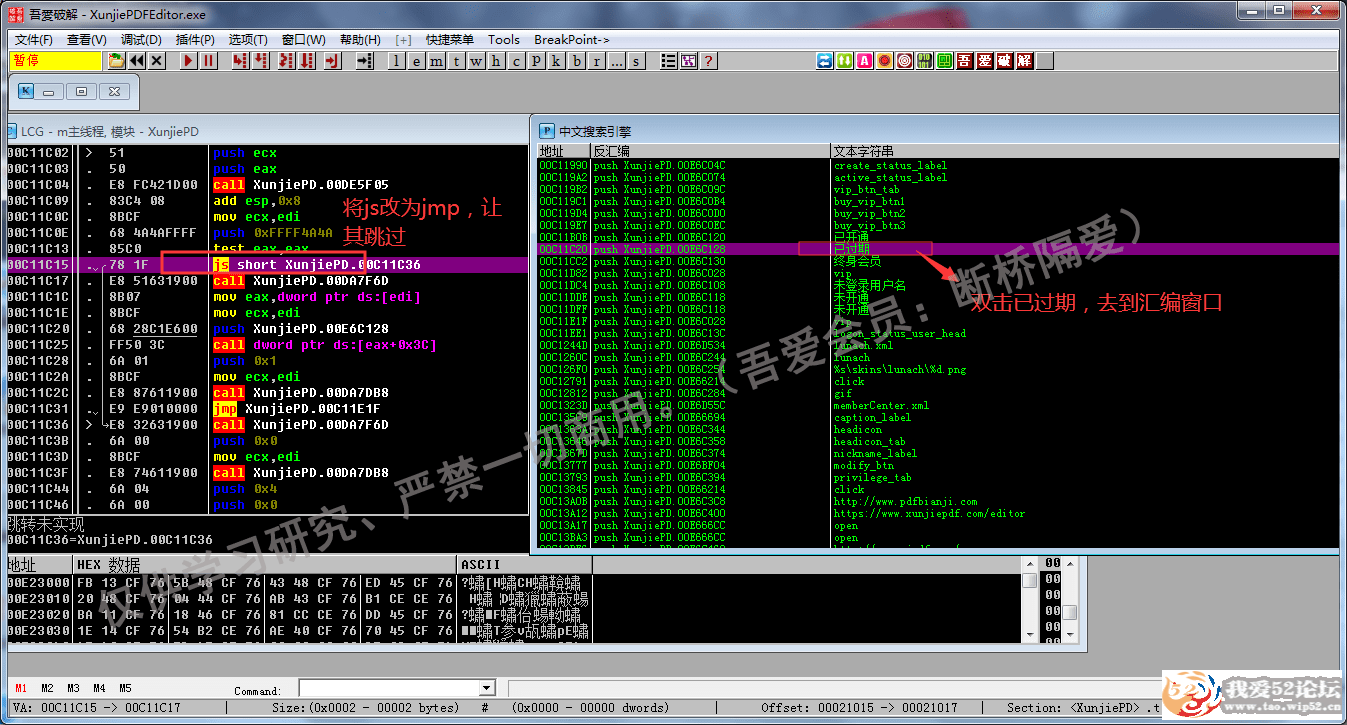Switch to the M3 memory tab
Screen dimensions: 1347x725
73,689
